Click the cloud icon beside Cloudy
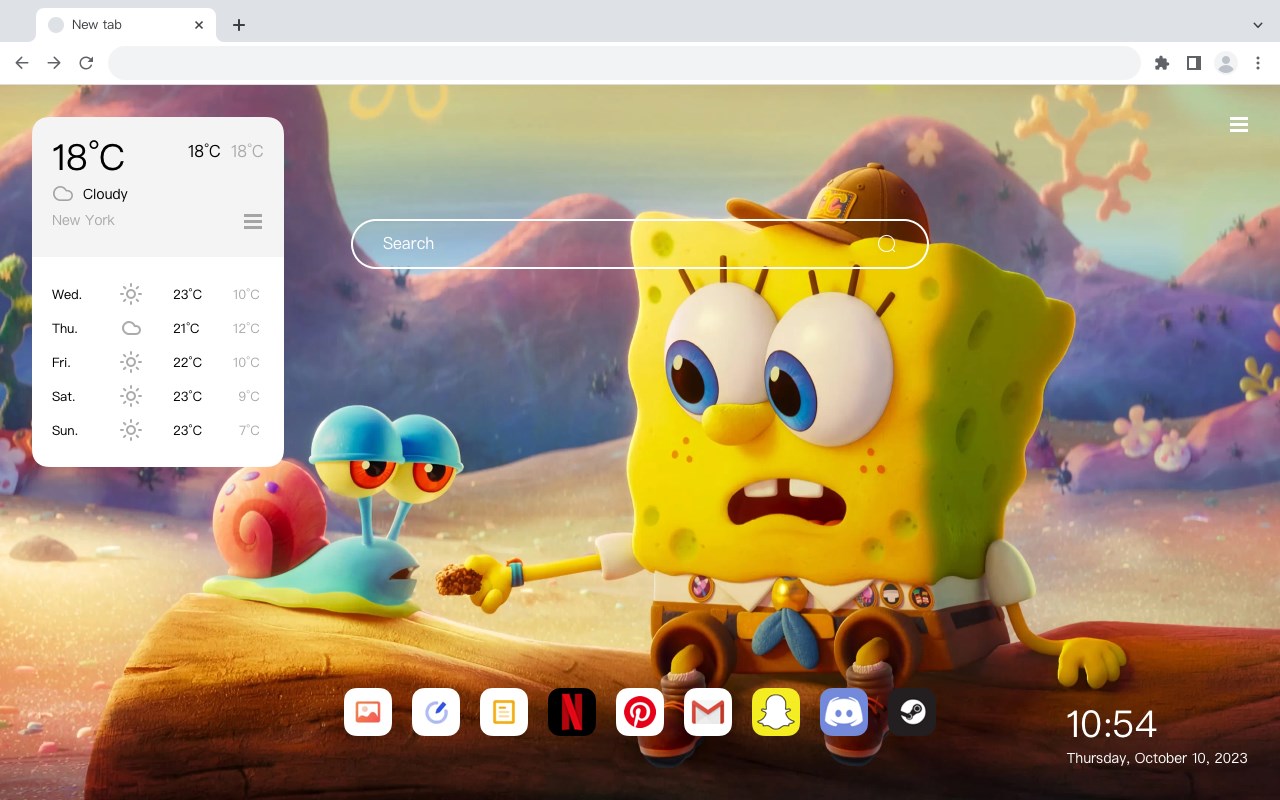The width and height of the screenshot is (1280, 800). [63, 194]
